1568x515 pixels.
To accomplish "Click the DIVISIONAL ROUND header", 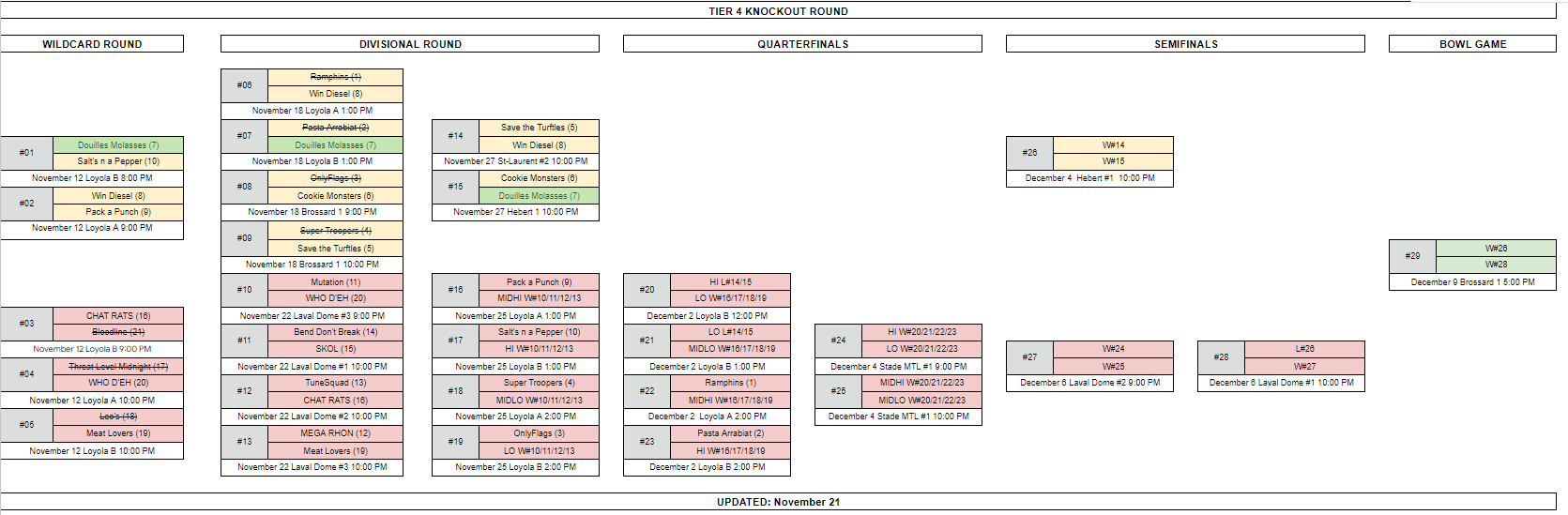I will tap(410, 44).
